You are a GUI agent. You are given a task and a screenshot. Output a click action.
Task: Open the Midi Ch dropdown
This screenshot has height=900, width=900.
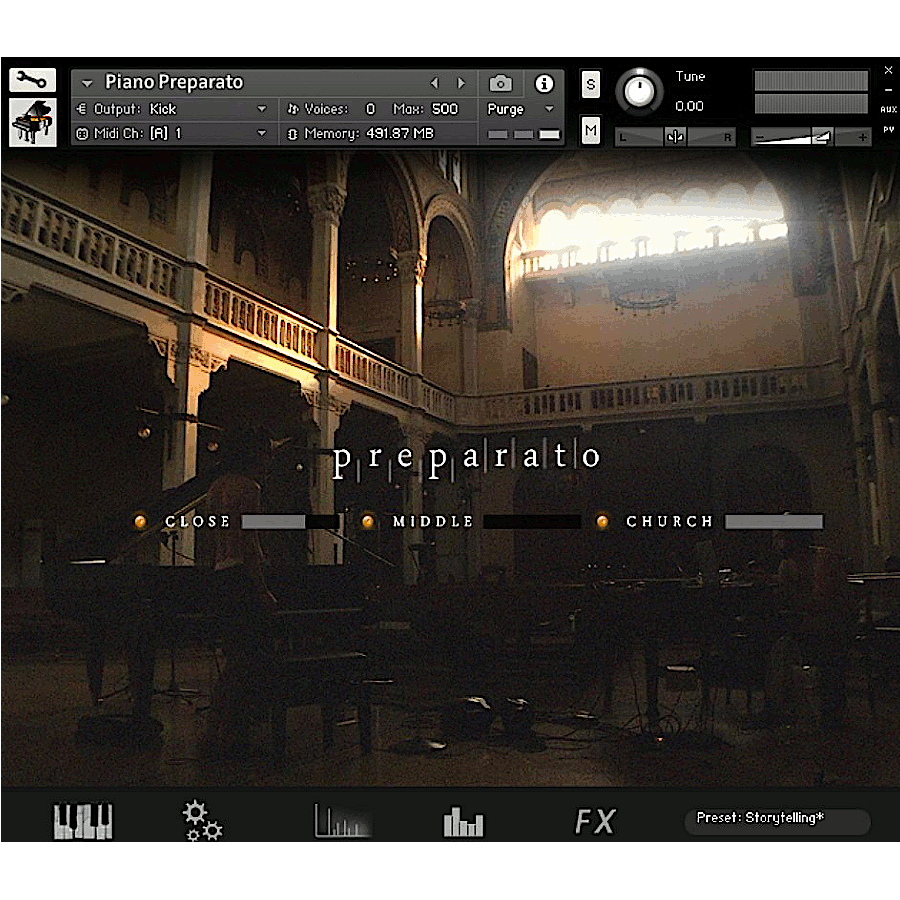tap(172, 134)
